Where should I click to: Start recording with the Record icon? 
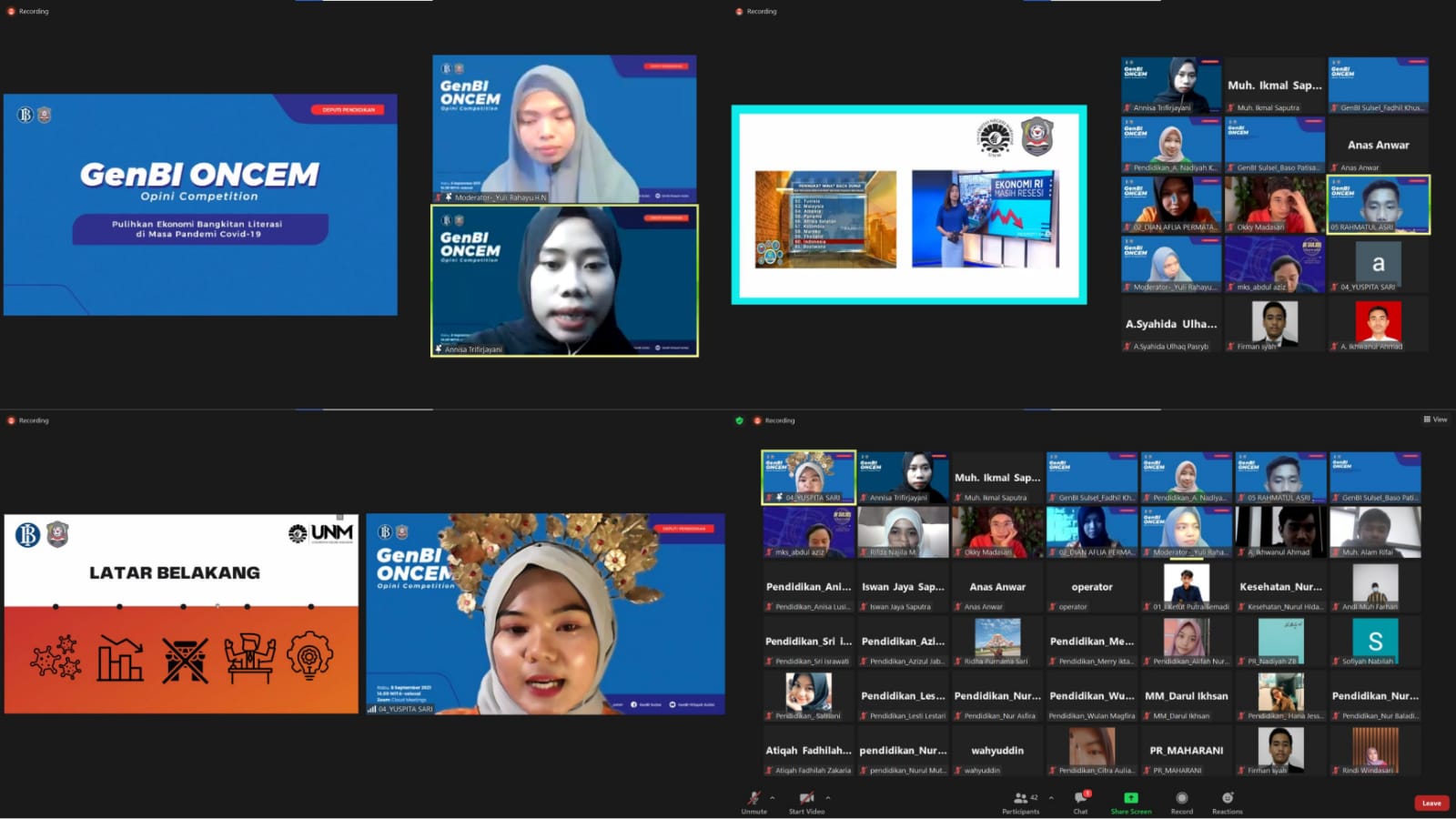[1181, 799]
